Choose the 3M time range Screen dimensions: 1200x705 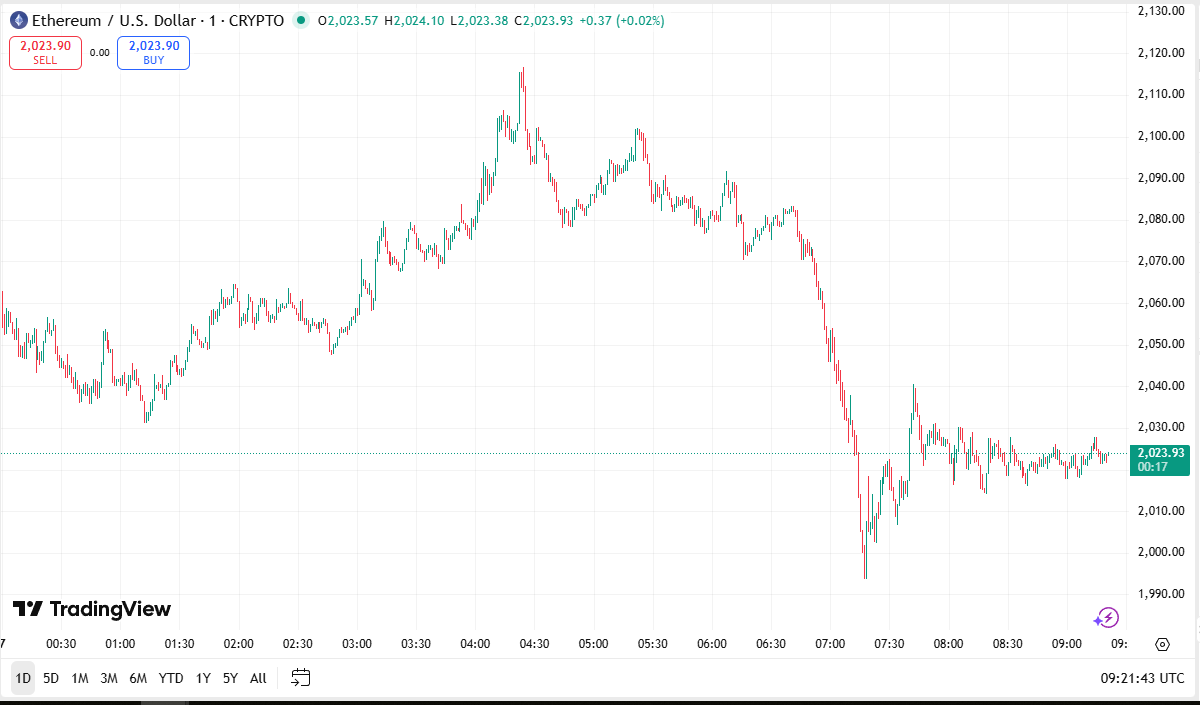pos(109,678)
